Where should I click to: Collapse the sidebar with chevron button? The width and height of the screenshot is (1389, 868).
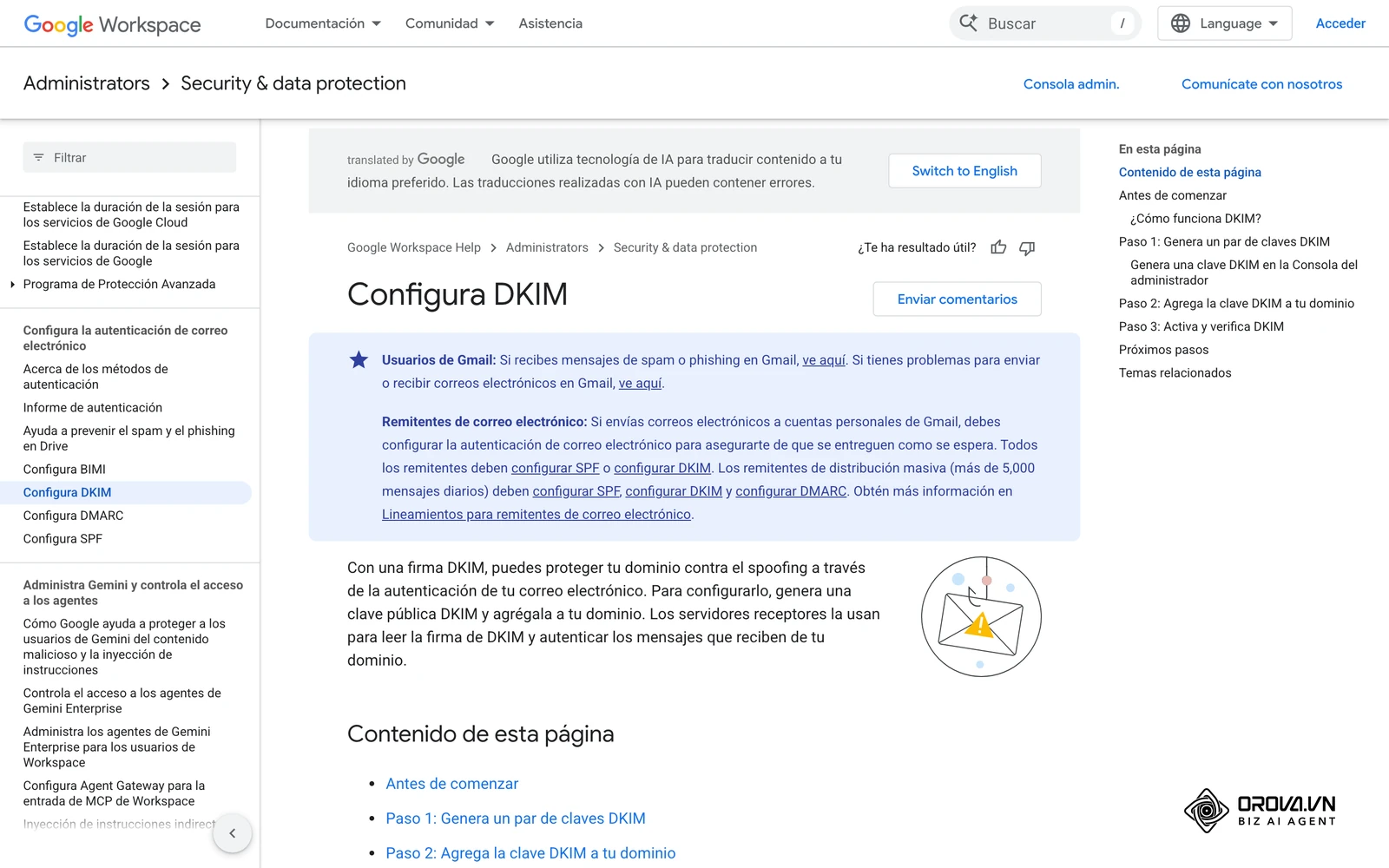click(232, 833)
